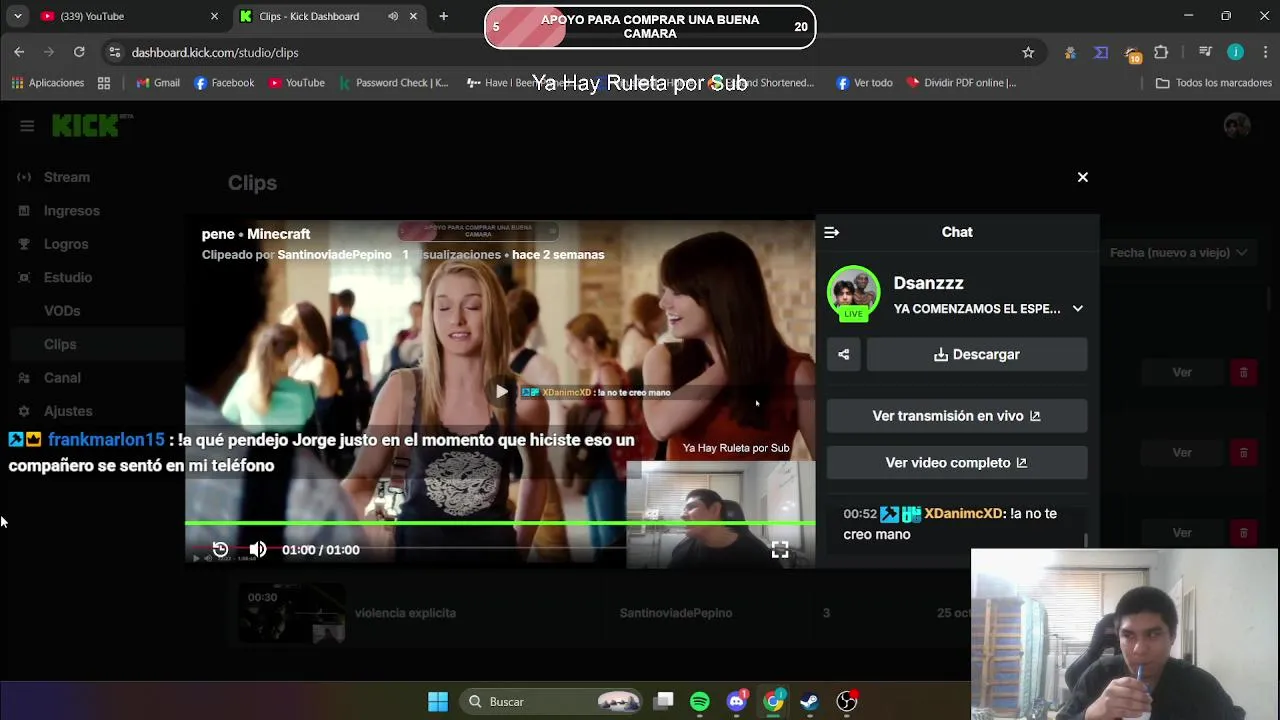This screenshot has height=720, width=1280.
Task: Open Discord from the taskbar
Action: (x=737, y=701)
